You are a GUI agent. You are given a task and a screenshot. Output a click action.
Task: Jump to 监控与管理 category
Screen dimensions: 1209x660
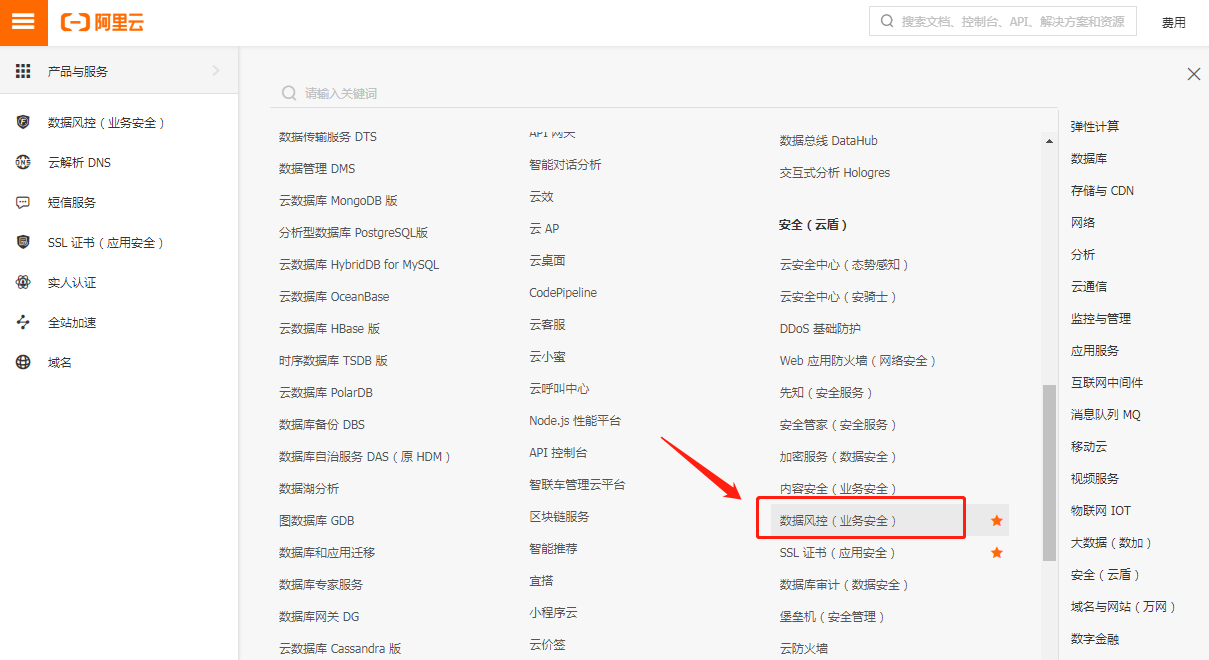(x=1101, y=318)
